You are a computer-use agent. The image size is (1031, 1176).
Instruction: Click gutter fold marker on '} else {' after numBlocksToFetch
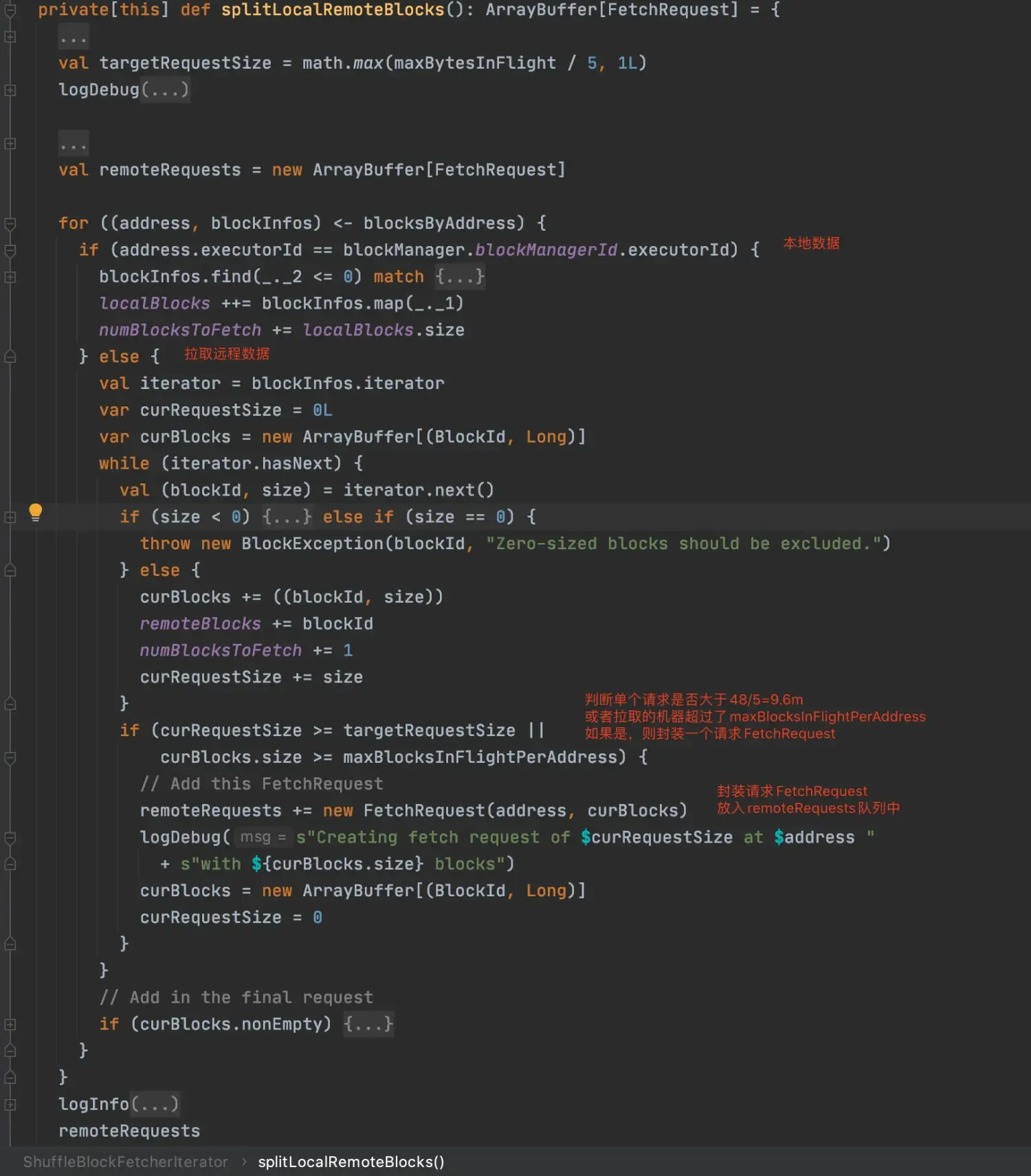tap(10, 357)
